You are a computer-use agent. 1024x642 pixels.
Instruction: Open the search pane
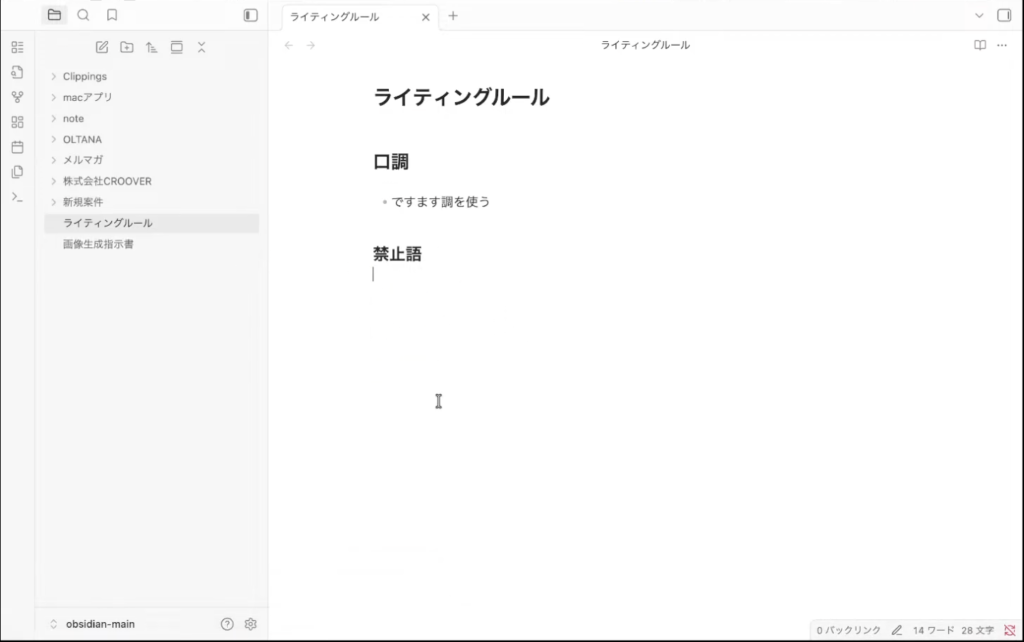pos(83,15)
